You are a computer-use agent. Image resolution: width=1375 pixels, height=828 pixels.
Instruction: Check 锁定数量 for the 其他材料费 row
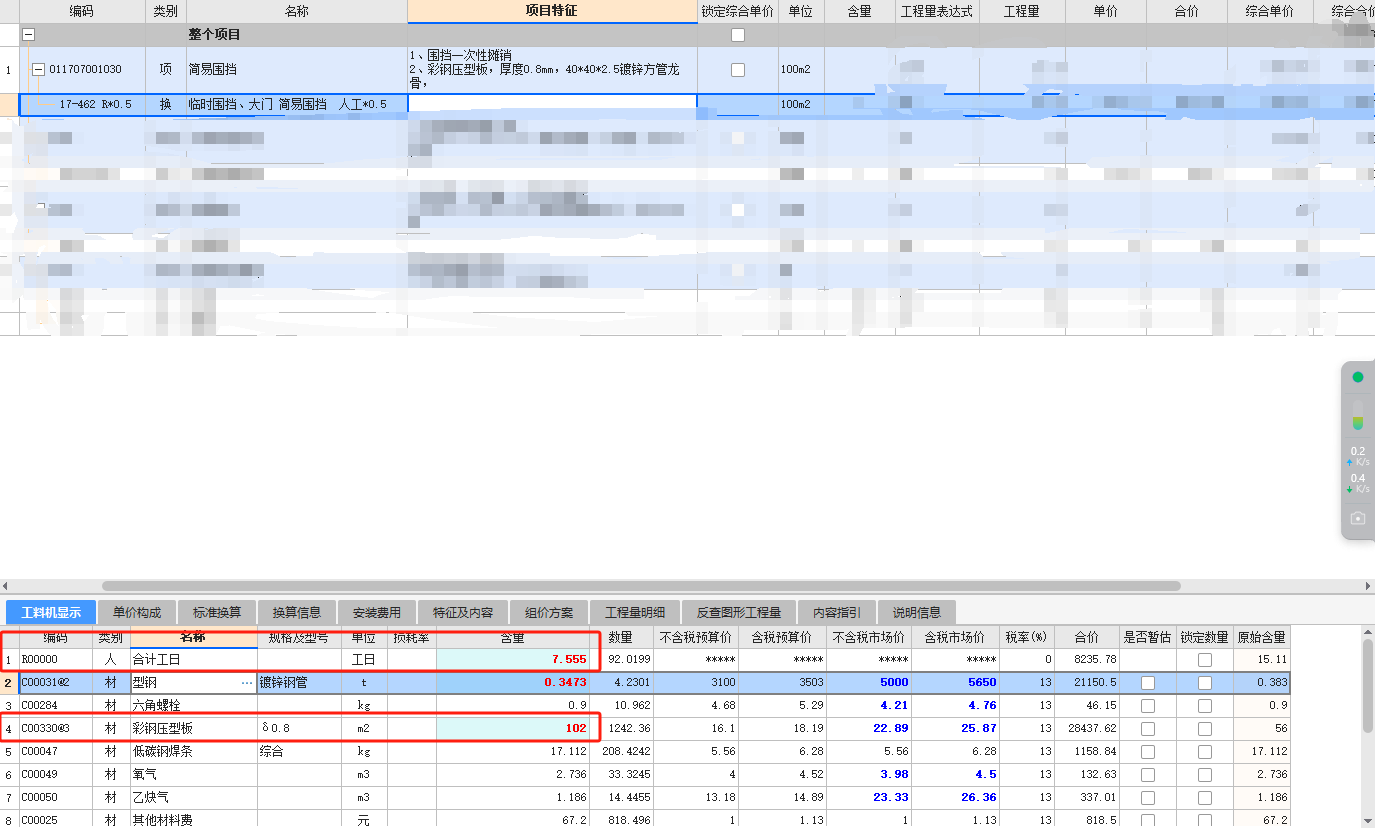pos(1204,820)
